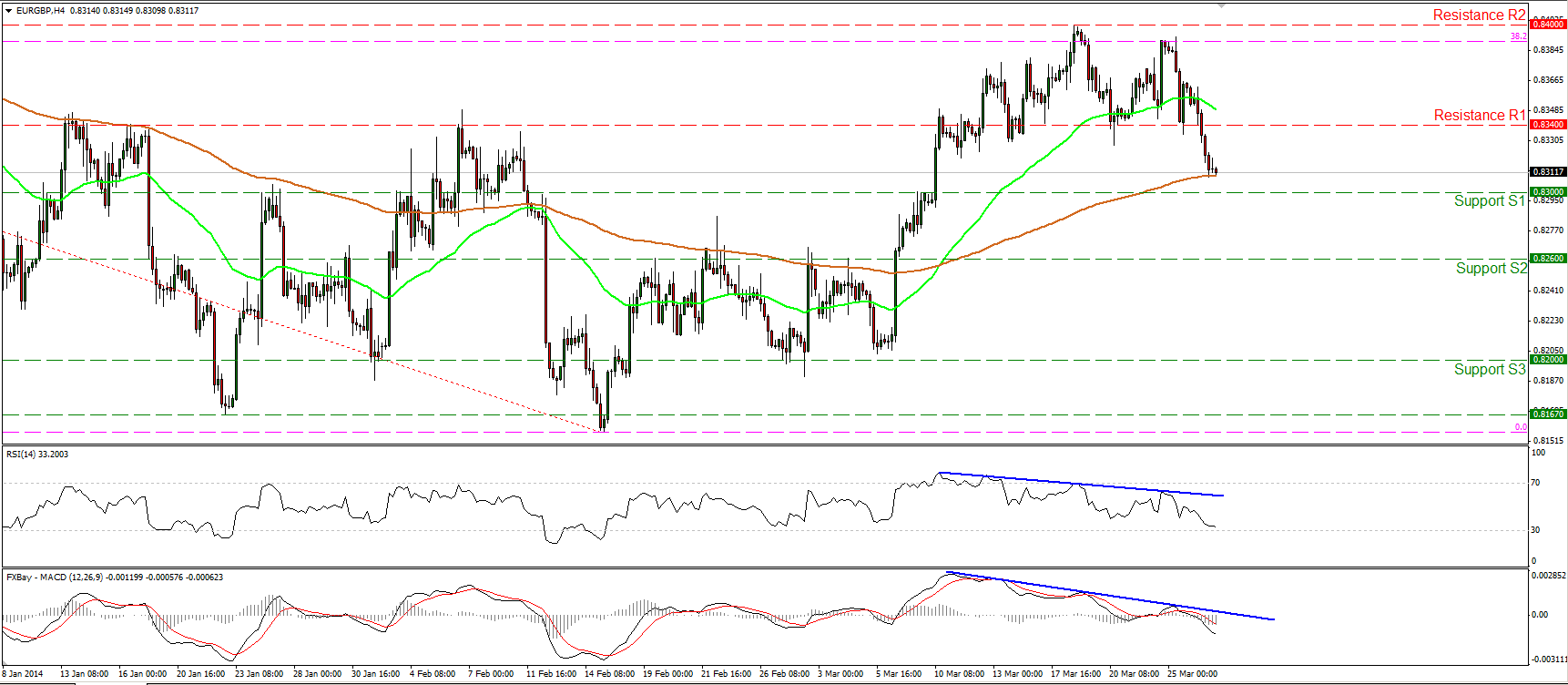Viewport: 1568px width, 685px height.
Task: Click the 28 Jan 00:00 time label
Action: [318, 675]
